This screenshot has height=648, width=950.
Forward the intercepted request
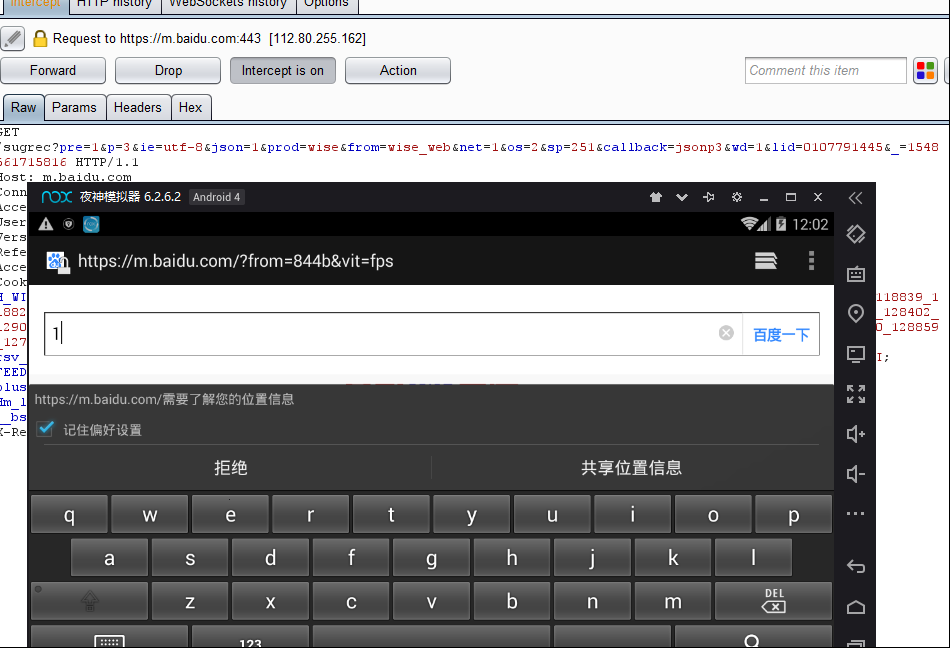(x=53, y=70)
